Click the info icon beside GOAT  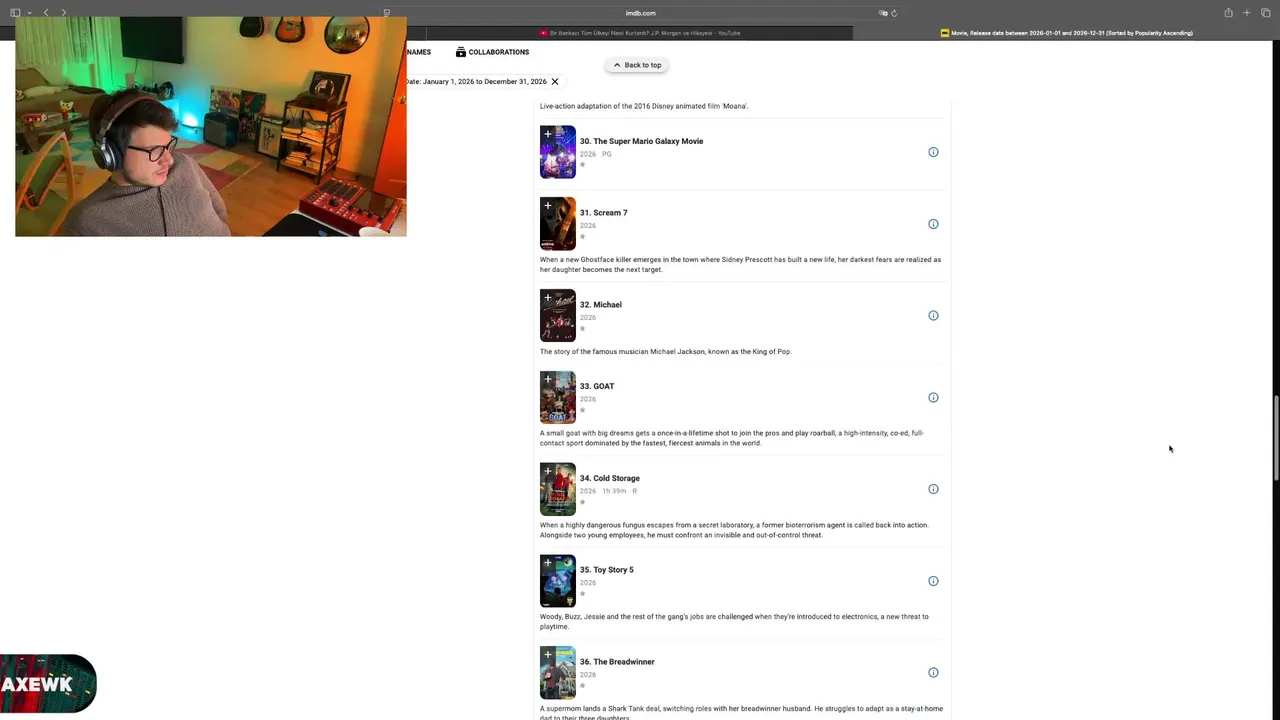[x=933, y=397]
